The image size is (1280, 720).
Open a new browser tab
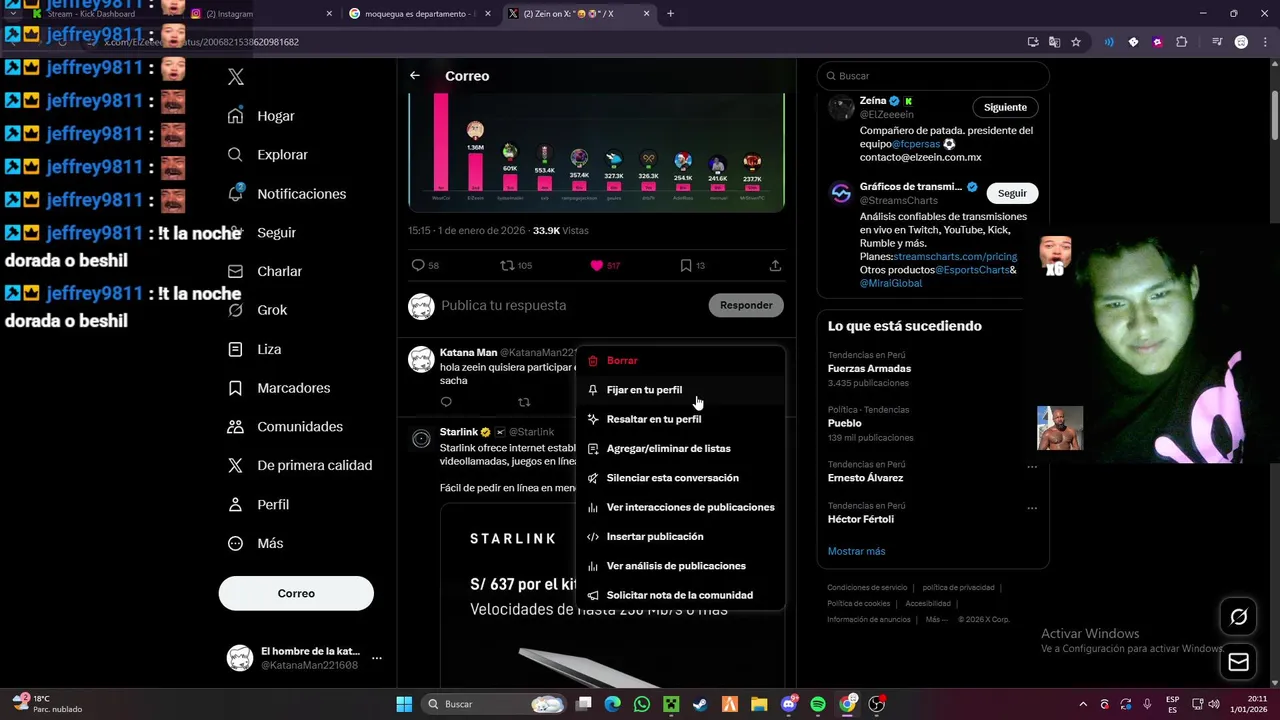pos(670,14)
